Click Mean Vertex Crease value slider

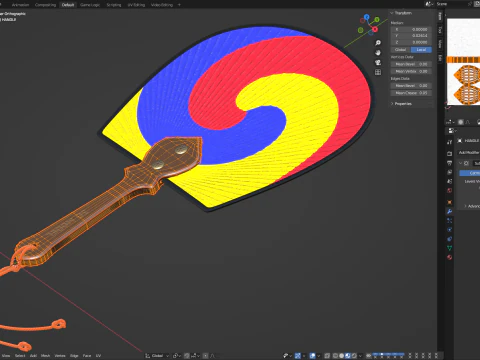click(411, 71)
